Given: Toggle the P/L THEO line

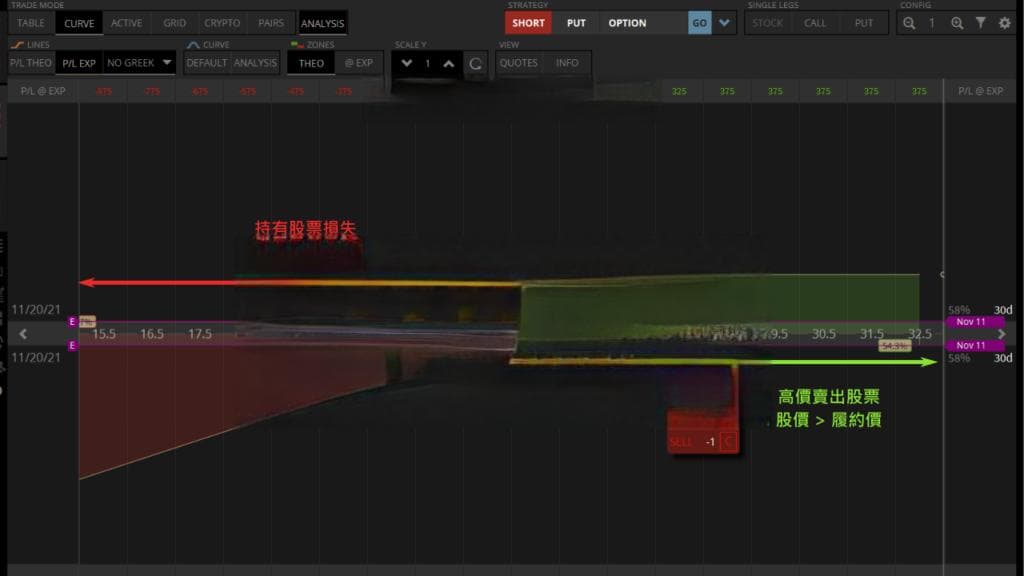Looking at the screenshot, I should pos(31,63).
